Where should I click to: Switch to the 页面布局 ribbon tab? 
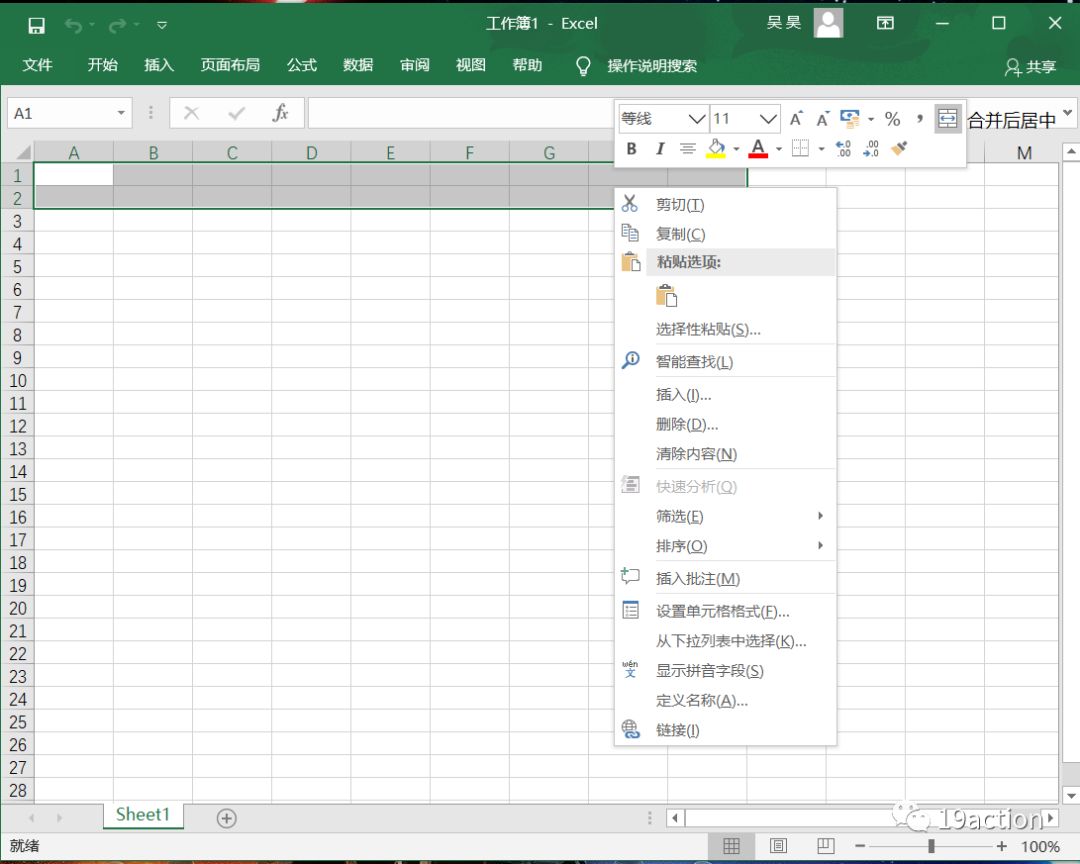(x=230, y=65)
